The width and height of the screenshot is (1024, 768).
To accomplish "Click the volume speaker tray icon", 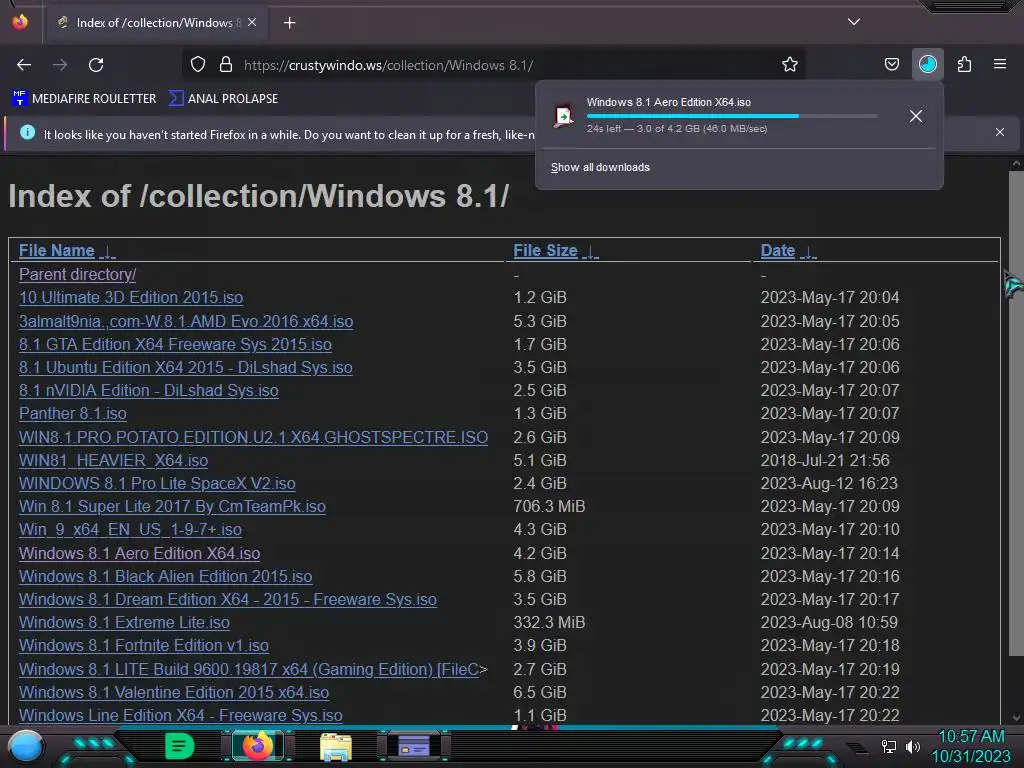I will pos(912,746).
